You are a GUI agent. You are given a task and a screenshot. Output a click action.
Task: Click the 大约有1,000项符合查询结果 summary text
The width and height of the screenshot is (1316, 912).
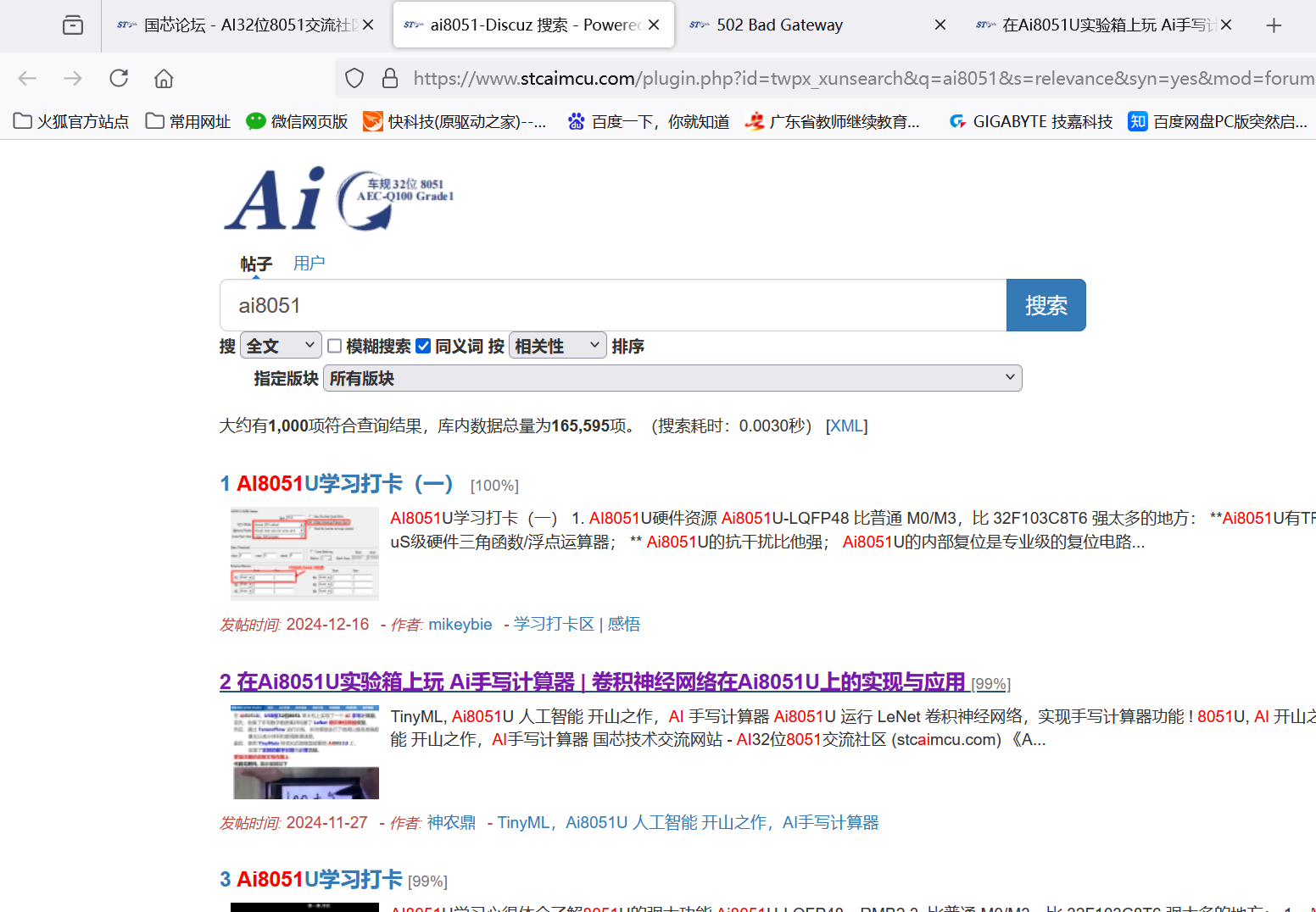coord(321,425)
